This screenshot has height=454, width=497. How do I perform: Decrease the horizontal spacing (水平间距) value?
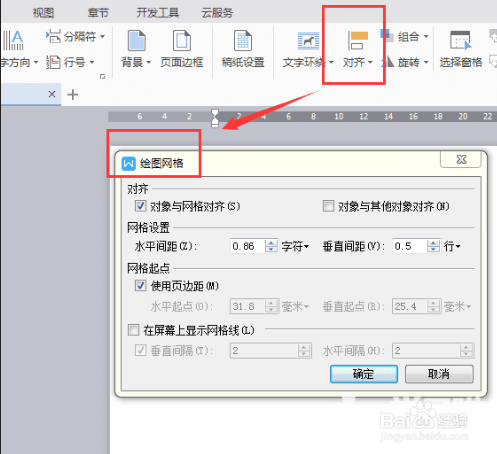(x=271, y=250)
